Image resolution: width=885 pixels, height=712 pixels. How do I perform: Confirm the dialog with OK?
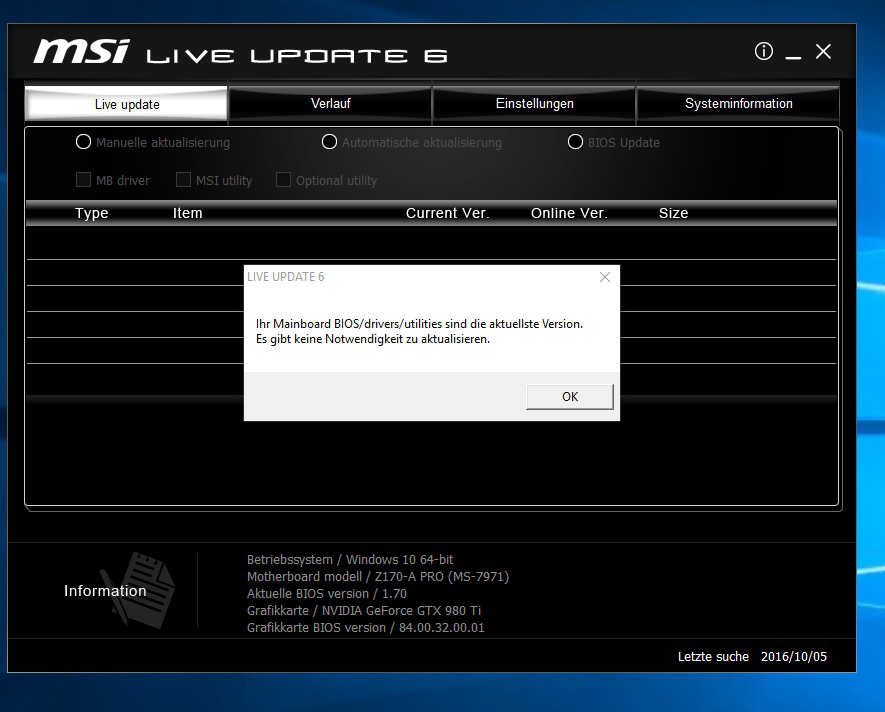click(x=569, y=397)
